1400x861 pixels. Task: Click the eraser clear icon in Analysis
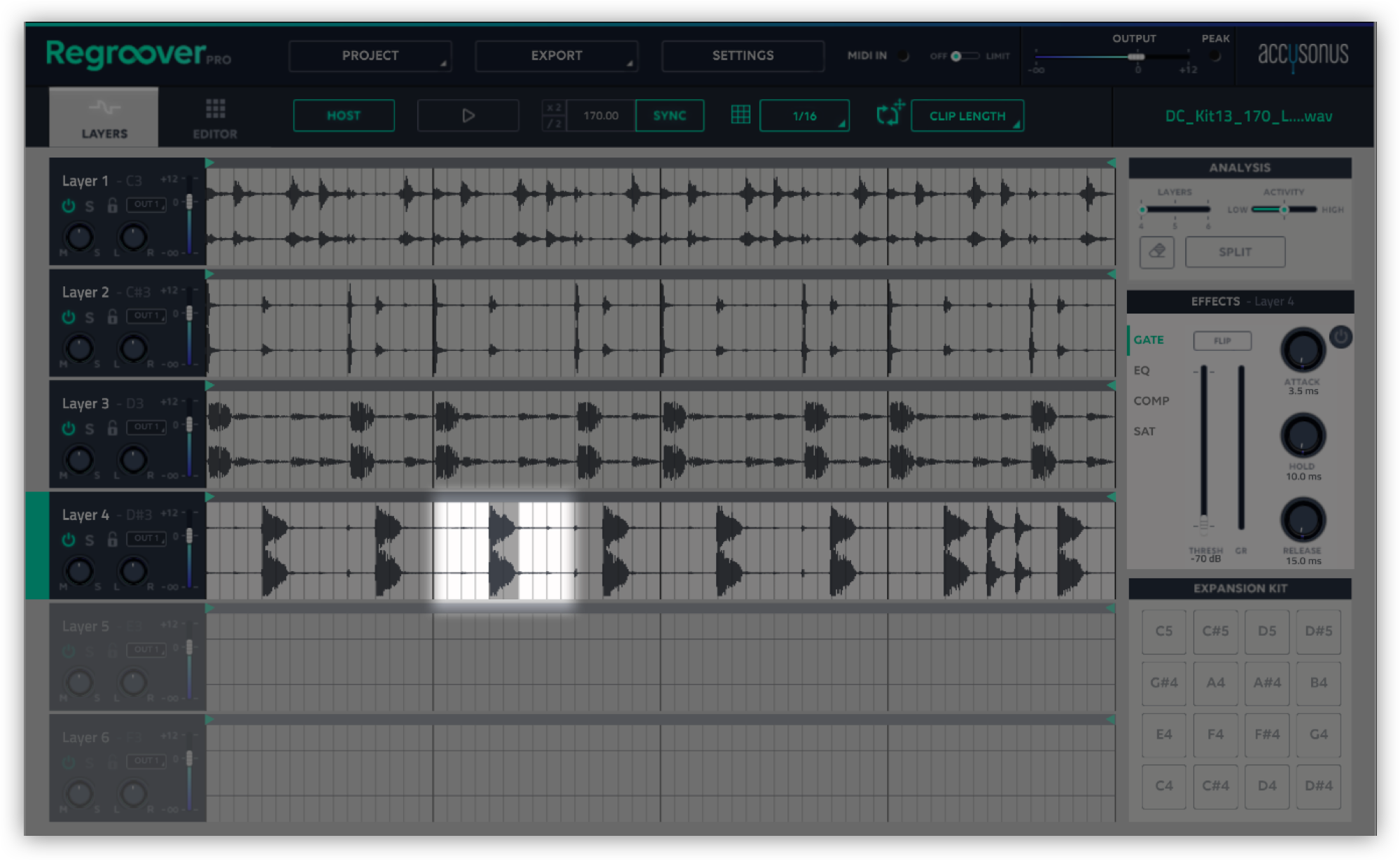(1157, 251)
